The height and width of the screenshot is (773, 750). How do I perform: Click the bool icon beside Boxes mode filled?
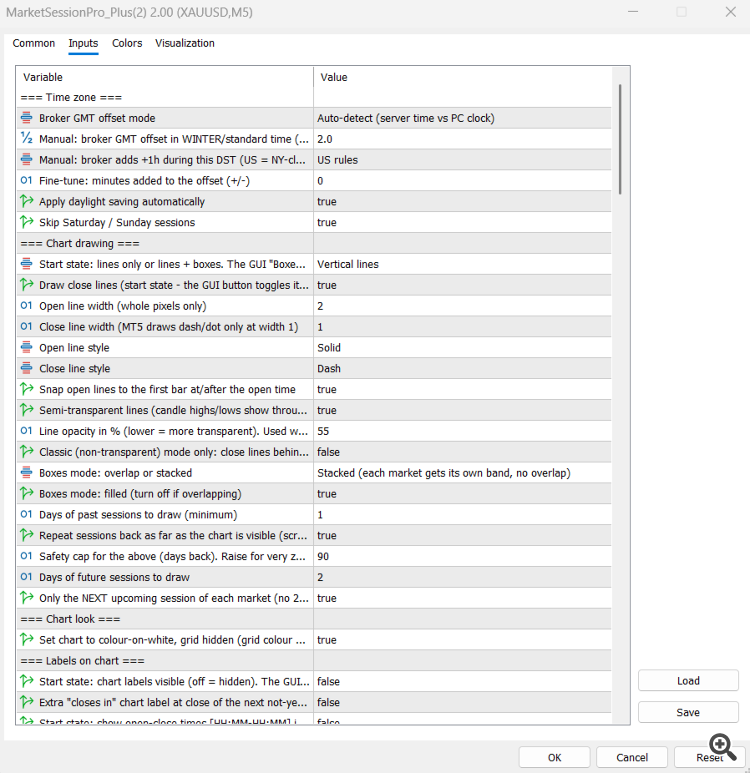pyautogui.click(x=27, y=493)
